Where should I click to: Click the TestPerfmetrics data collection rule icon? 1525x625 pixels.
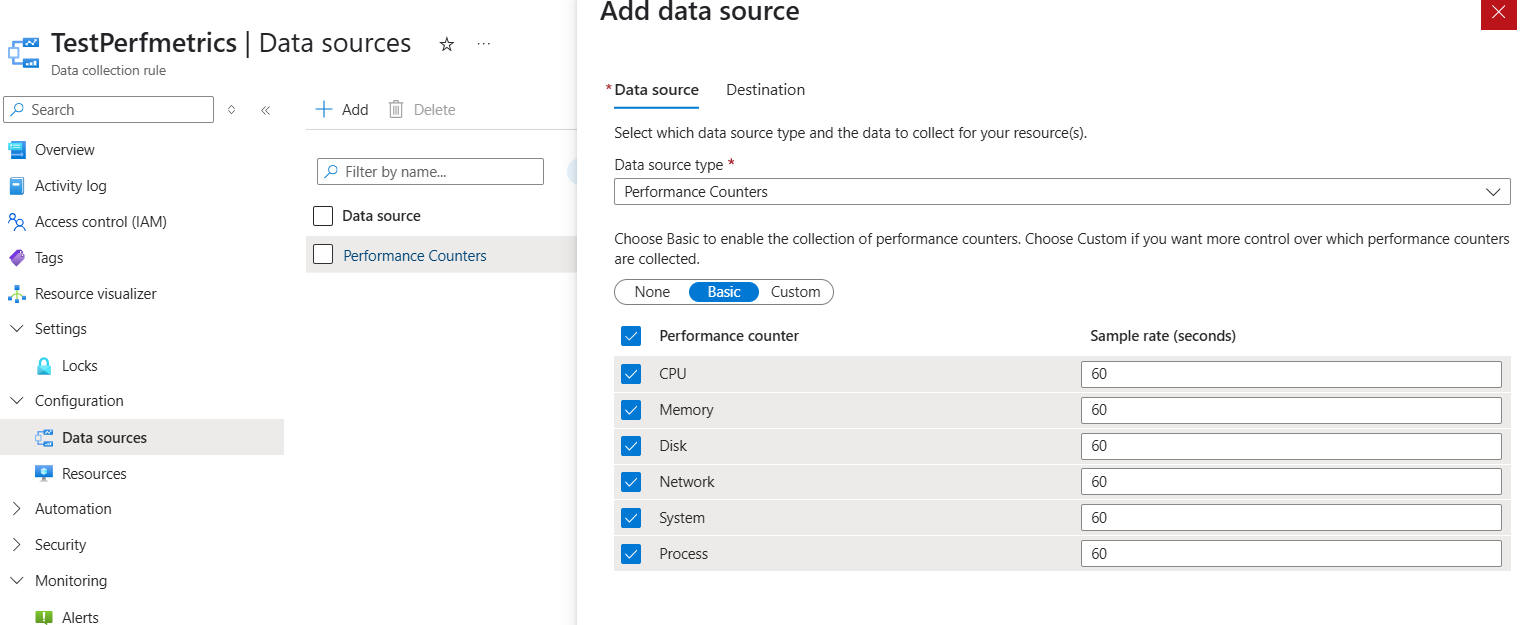[23, 53]
